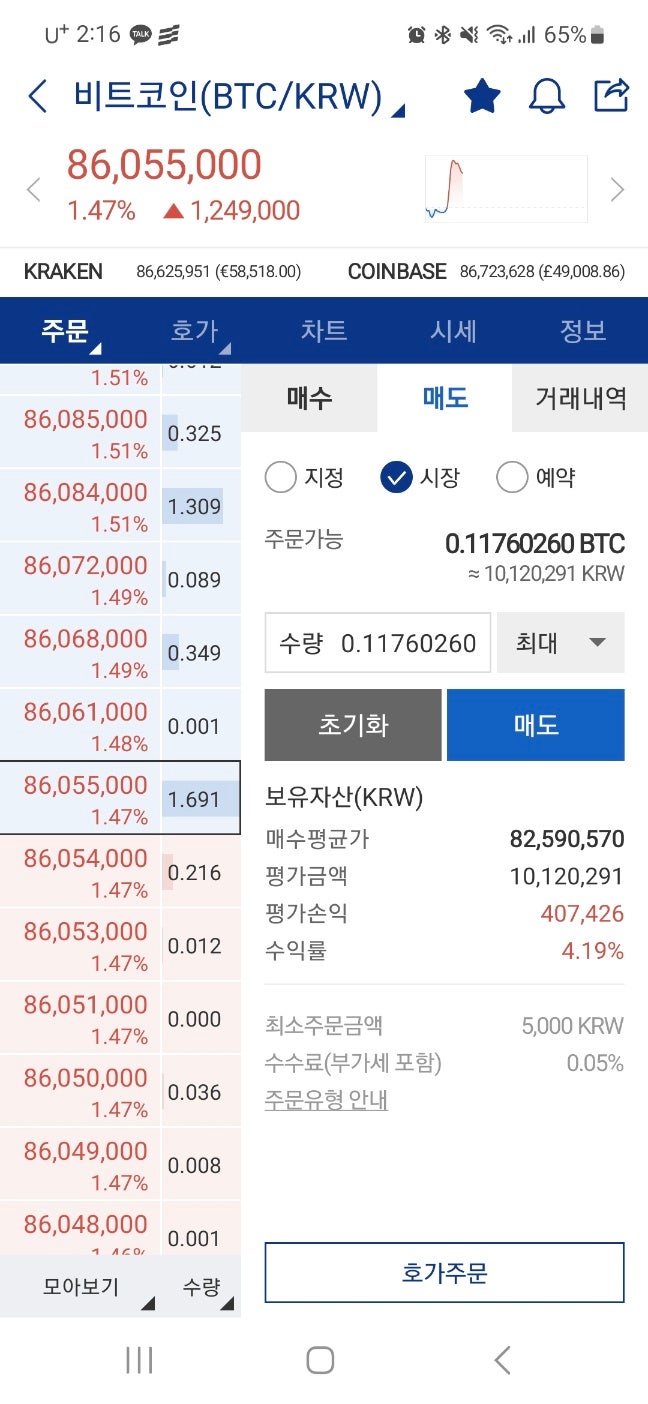View next coin using the right arrow
Viewport: 648px width, 1404px height.
pos(617,188)
